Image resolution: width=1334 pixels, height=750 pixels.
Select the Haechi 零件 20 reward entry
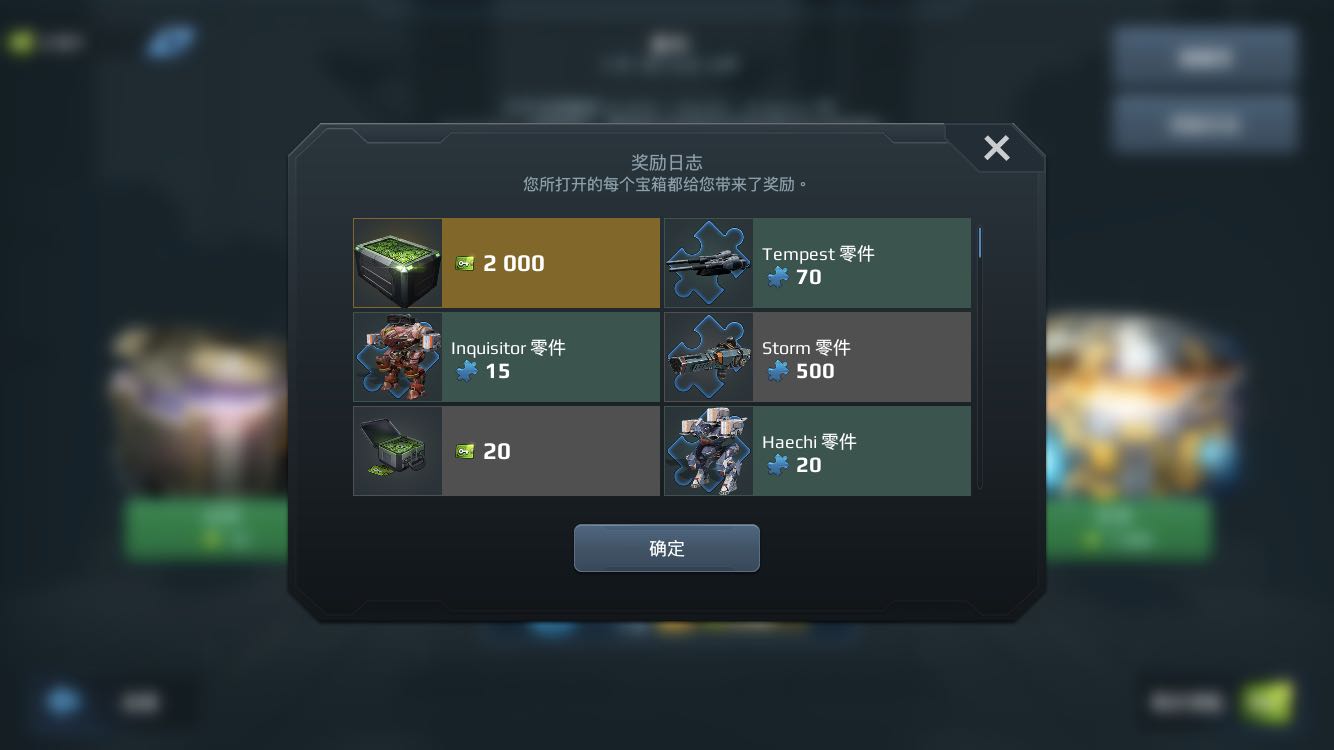[x=818, y=451]
